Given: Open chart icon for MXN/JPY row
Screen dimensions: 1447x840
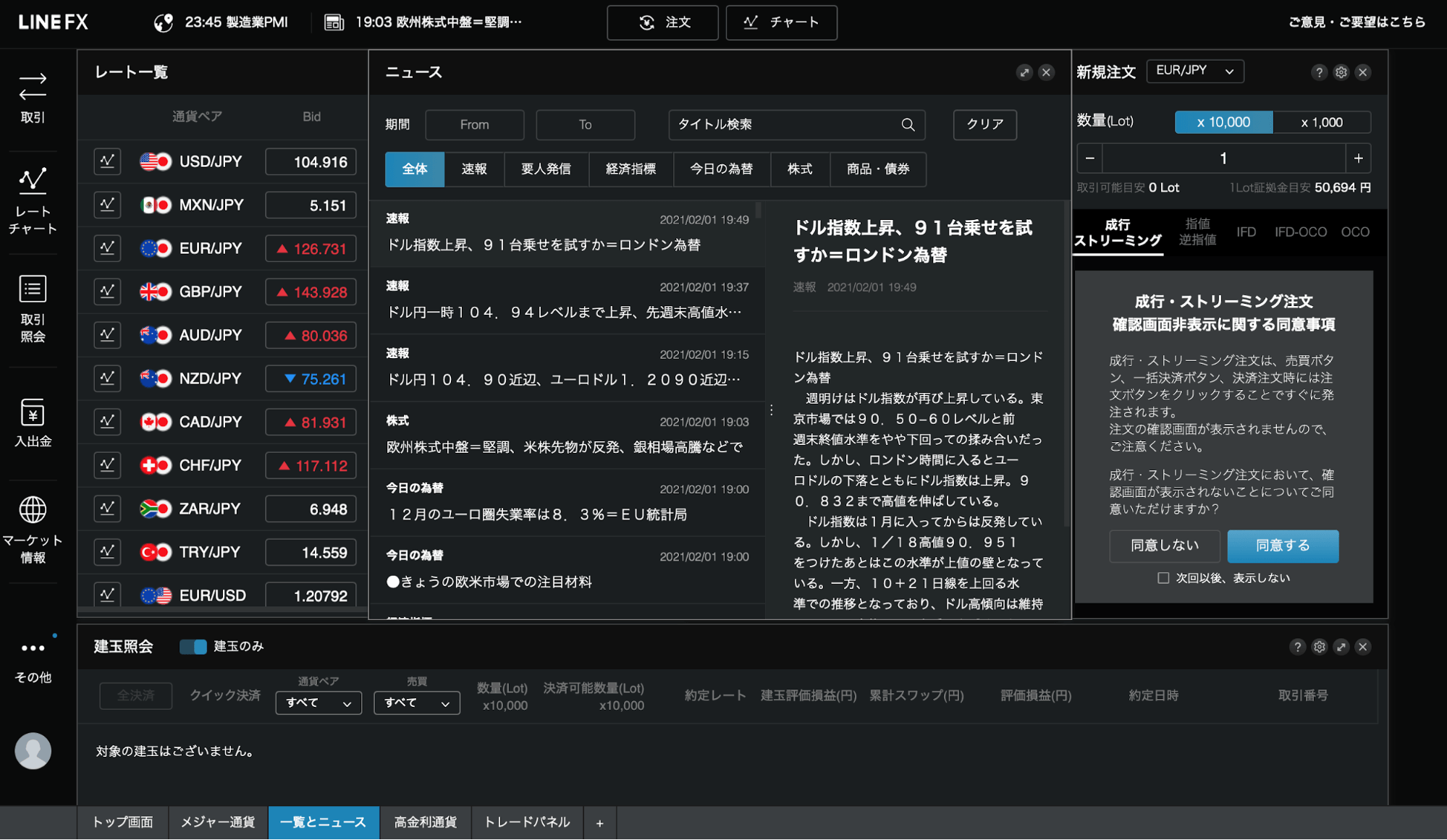Looking at the screenshot, I should [x=107, y=205].
